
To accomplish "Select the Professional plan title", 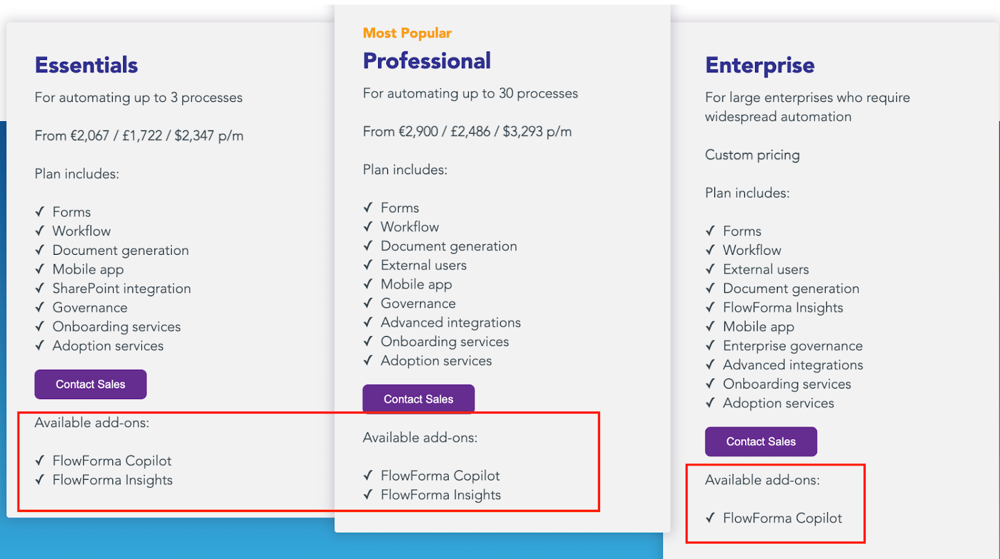I will [x=426, y=61].
